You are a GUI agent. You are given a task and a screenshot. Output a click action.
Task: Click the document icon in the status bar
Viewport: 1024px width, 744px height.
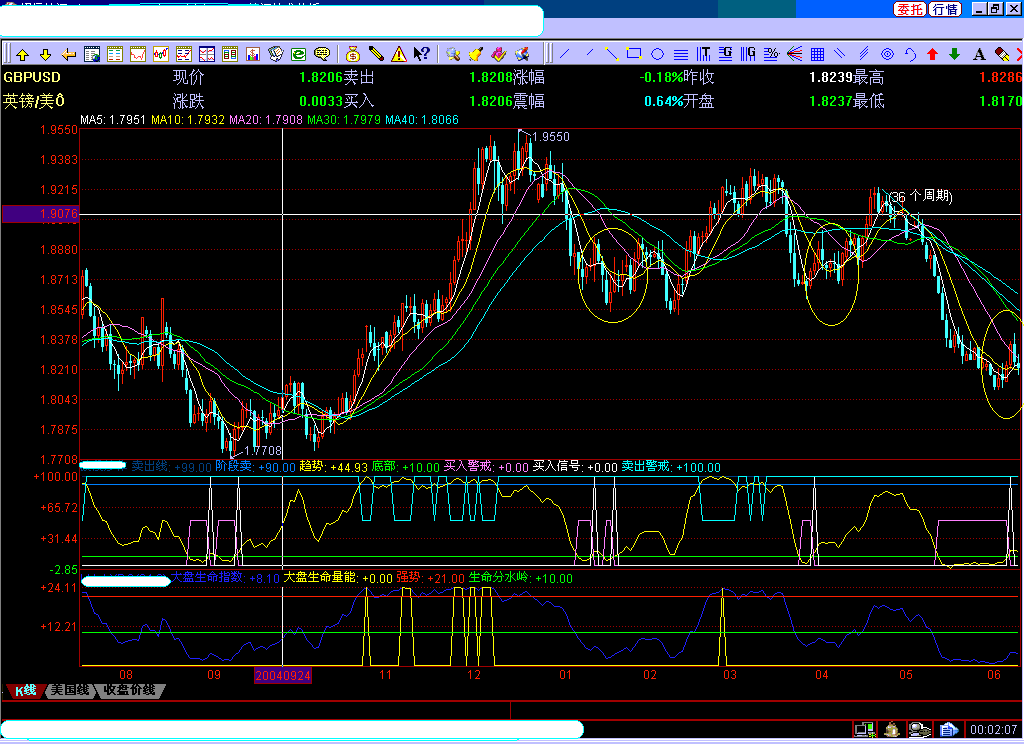click(946, 729)
